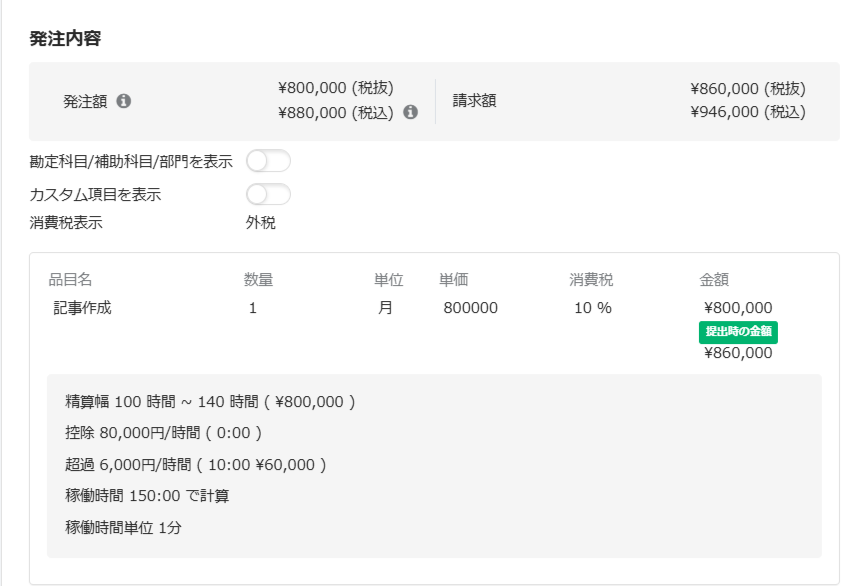
Task: Click the info icon next to ¥880,000 (税込)
Action: pyautogui.click(x=410, y=112)
